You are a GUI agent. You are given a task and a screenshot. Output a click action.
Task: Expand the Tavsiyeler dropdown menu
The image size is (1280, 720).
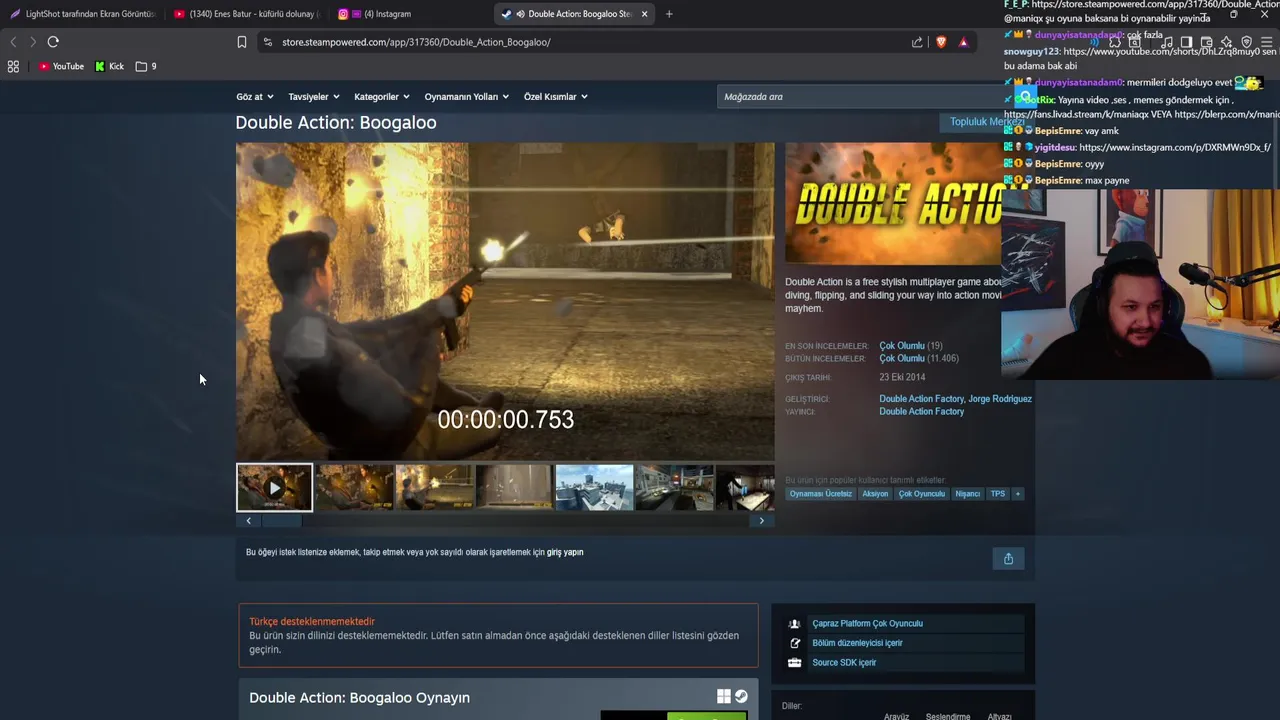314,97
